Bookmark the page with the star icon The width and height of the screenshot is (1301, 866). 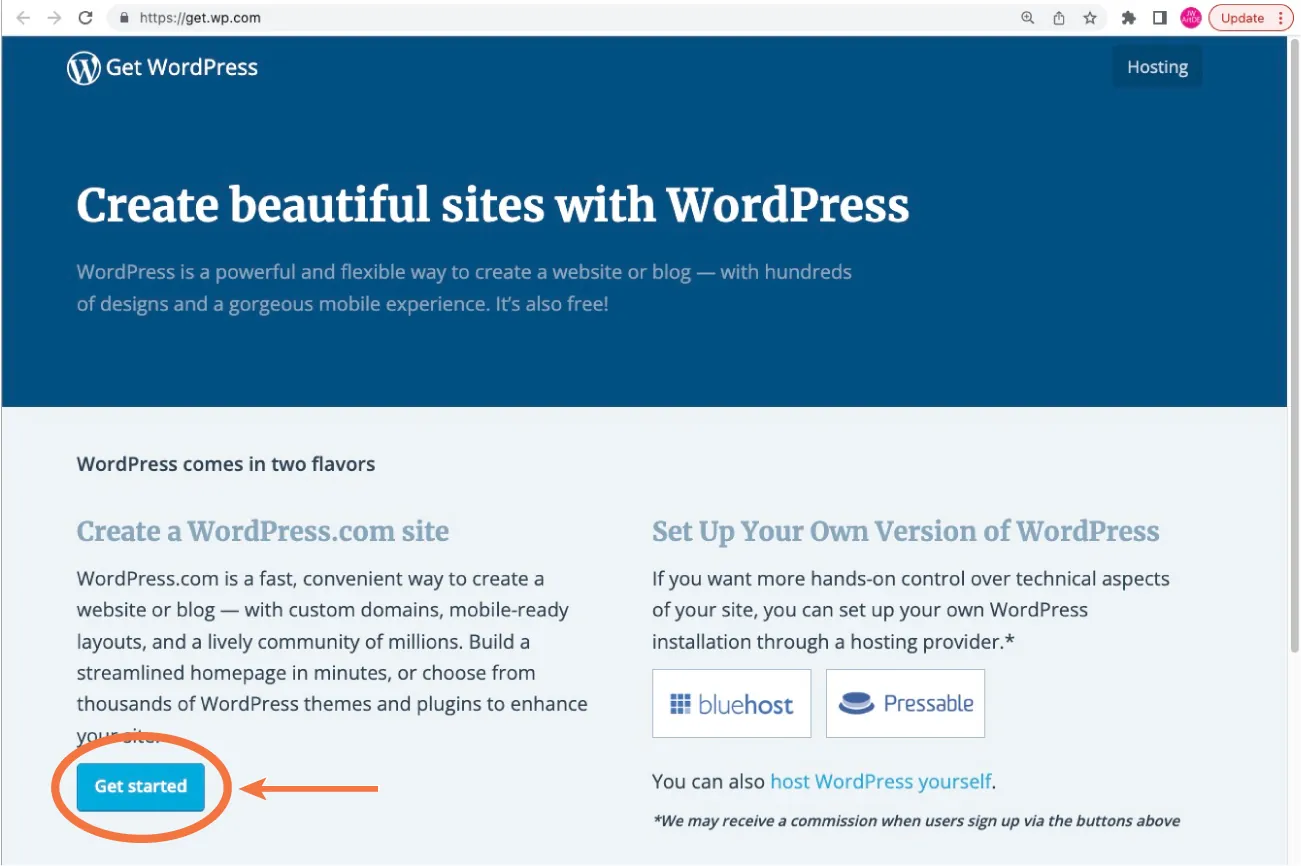[1089, 17]
